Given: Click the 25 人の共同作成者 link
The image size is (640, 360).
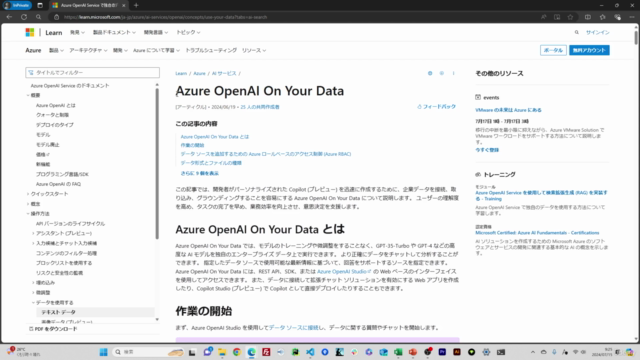Looking at the screenshot, I should (260, 107).
